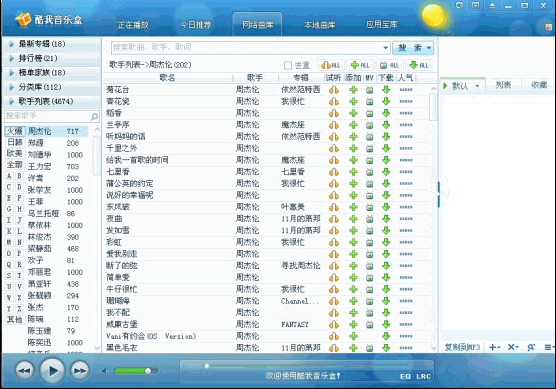Expand the 排行榜 (21) section
Image resolution: width=556 pixels, height=389 pixels.
point(51,58)
